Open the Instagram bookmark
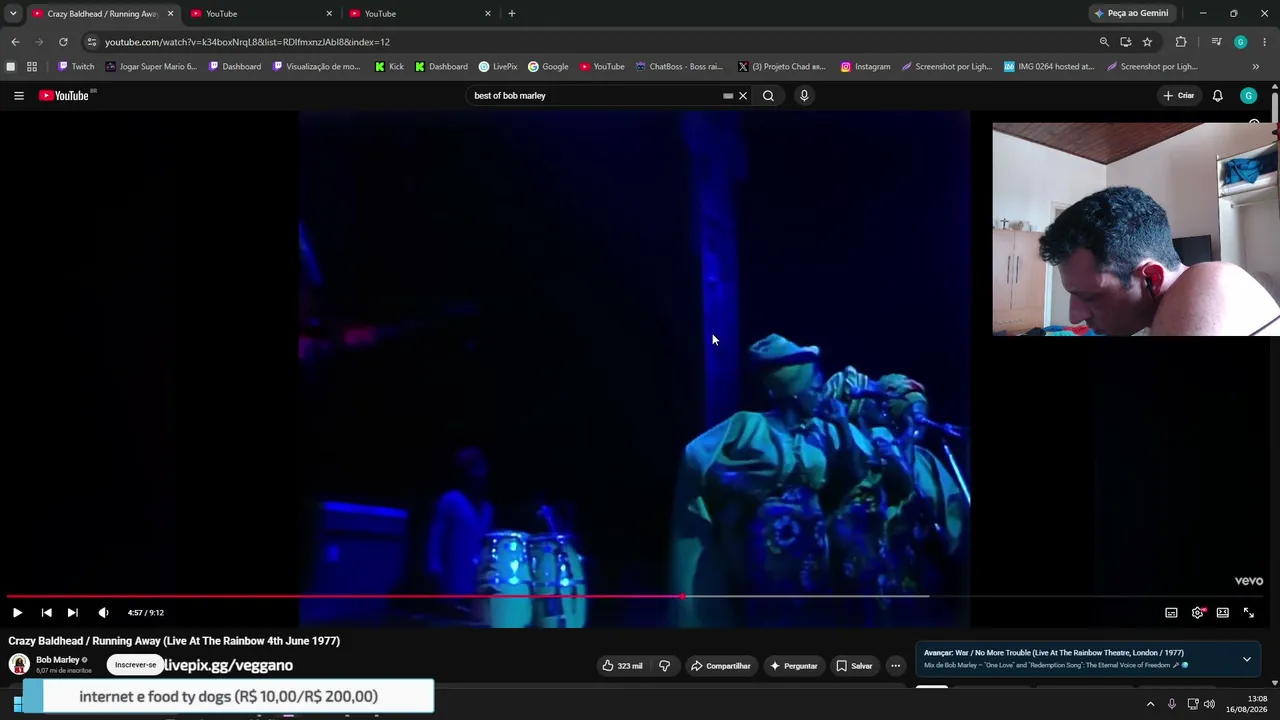The height and width of the screenshot is (720, 1280). coord(865,67)
